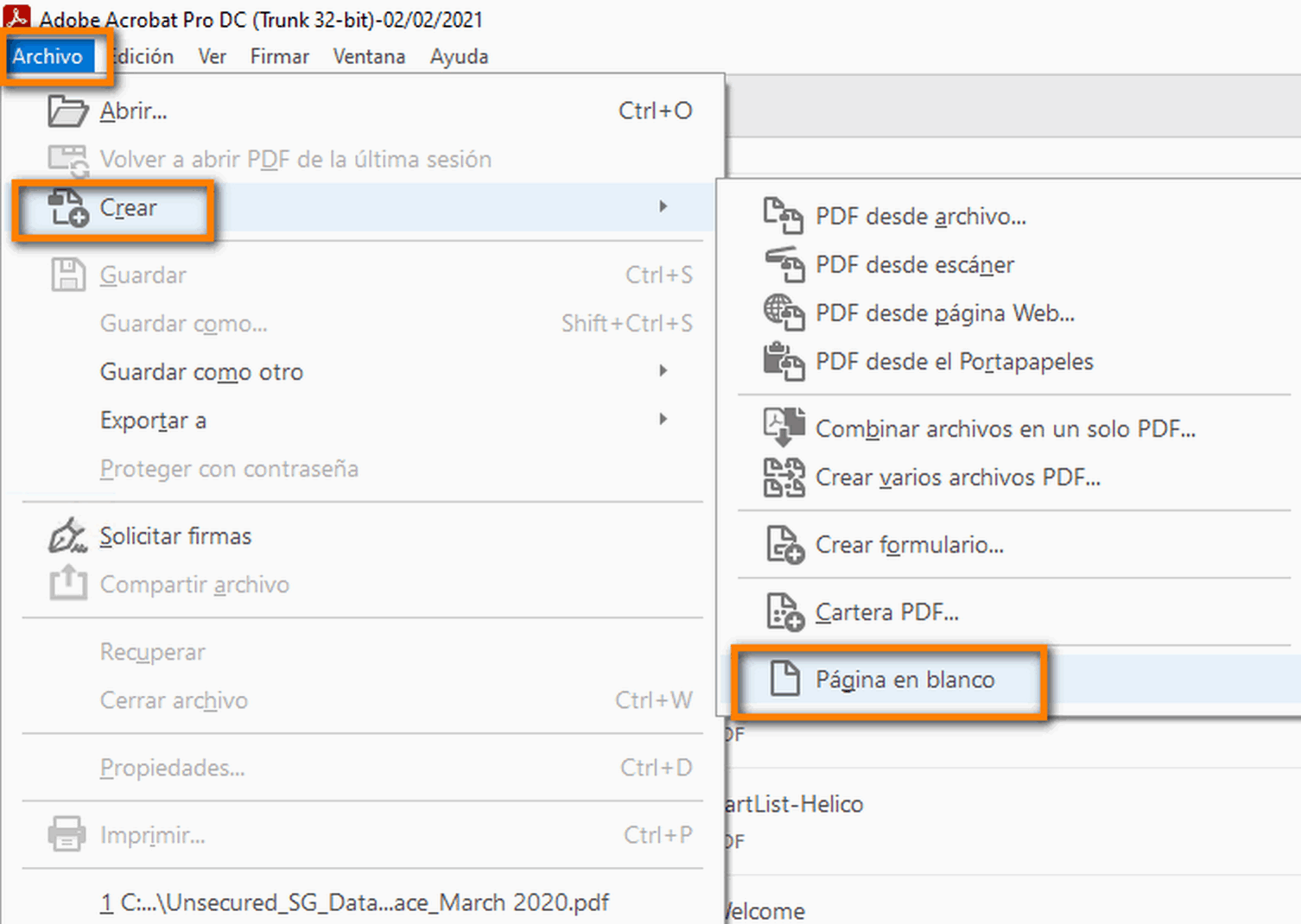
Task: Open the Ayuda menu
Action: [x=459, y=56]
